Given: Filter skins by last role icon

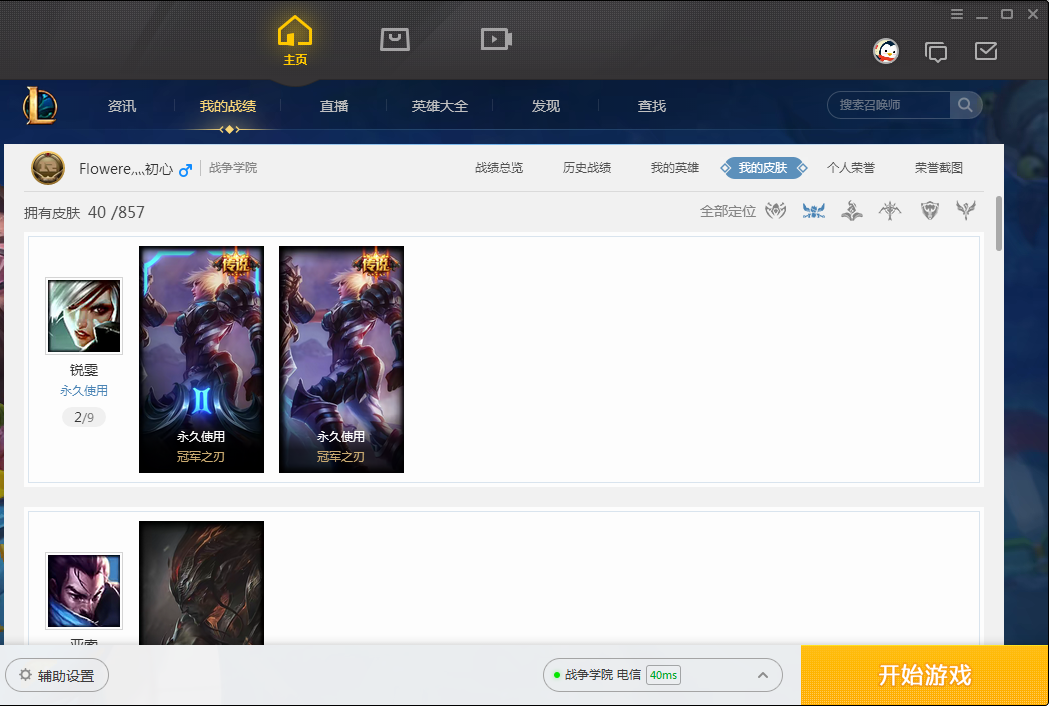Looking at the screenshot, I should click(x=966, y=211).
